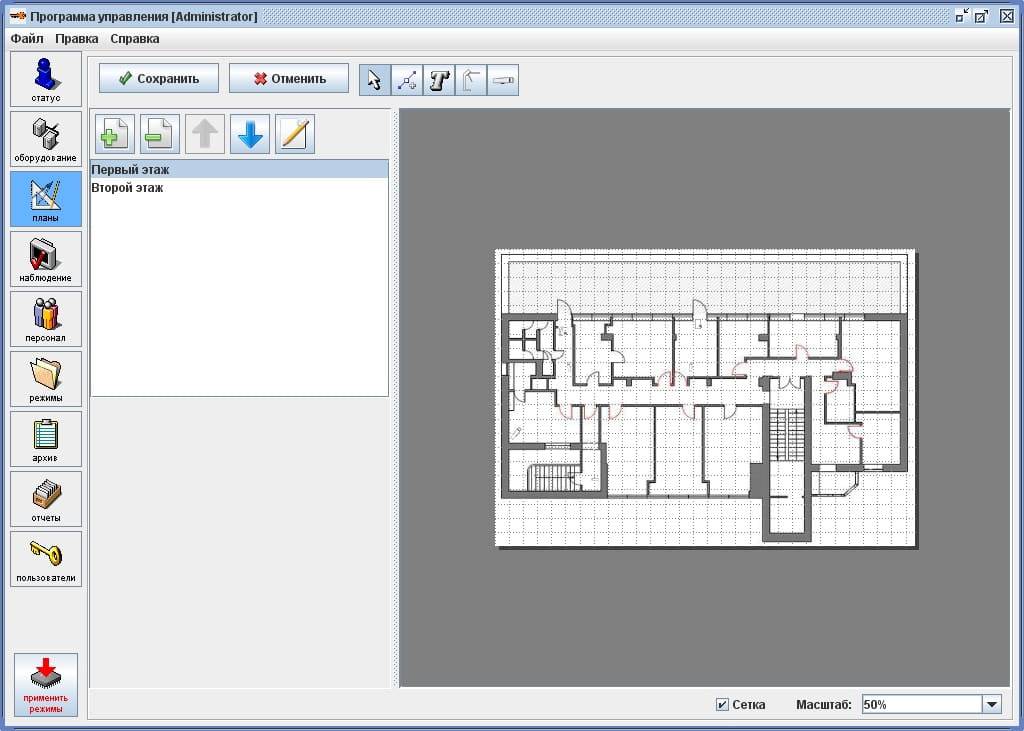Image resolution: width=1024 pixels, height=731 pixels.
Task: Open the Файл menu
Action: pyautogui.click(x=27, y=39)
